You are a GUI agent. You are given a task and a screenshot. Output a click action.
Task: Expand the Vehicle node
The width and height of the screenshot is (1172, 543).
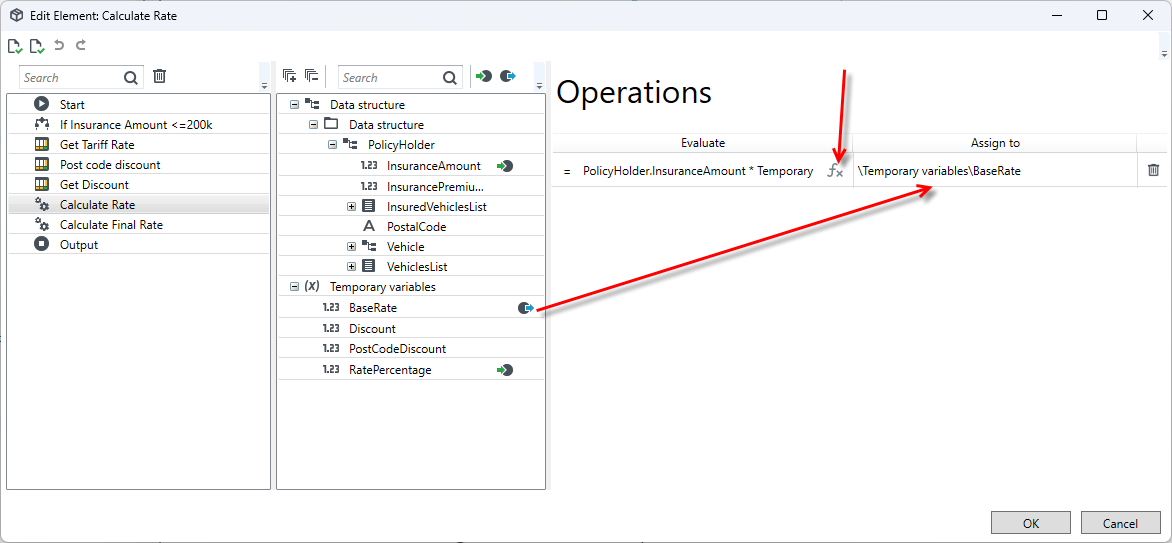(351, 246)
